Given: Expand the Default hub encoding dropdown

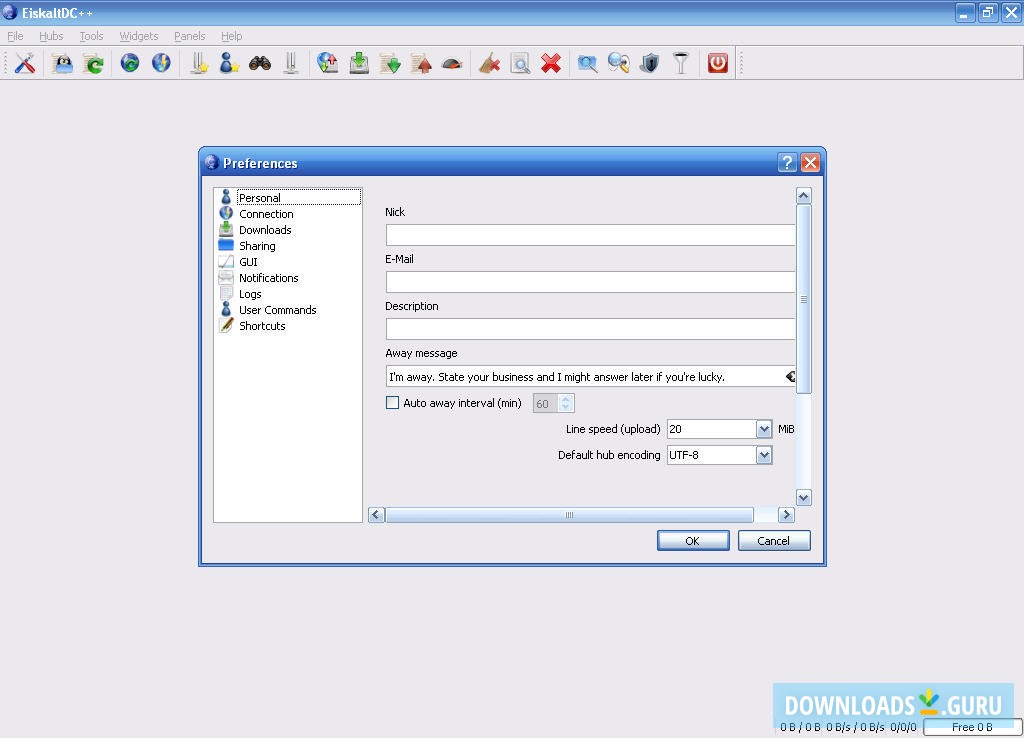Looking at the screenshot, I should 764,455.
